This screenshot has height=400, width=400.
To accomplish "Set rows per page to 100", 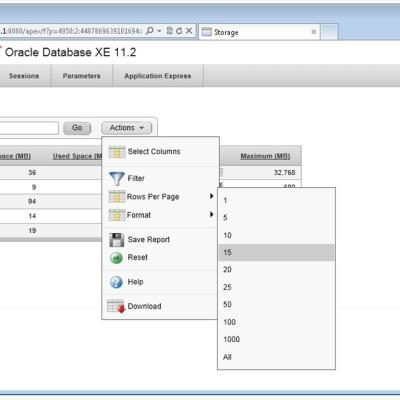I will 276,322.
